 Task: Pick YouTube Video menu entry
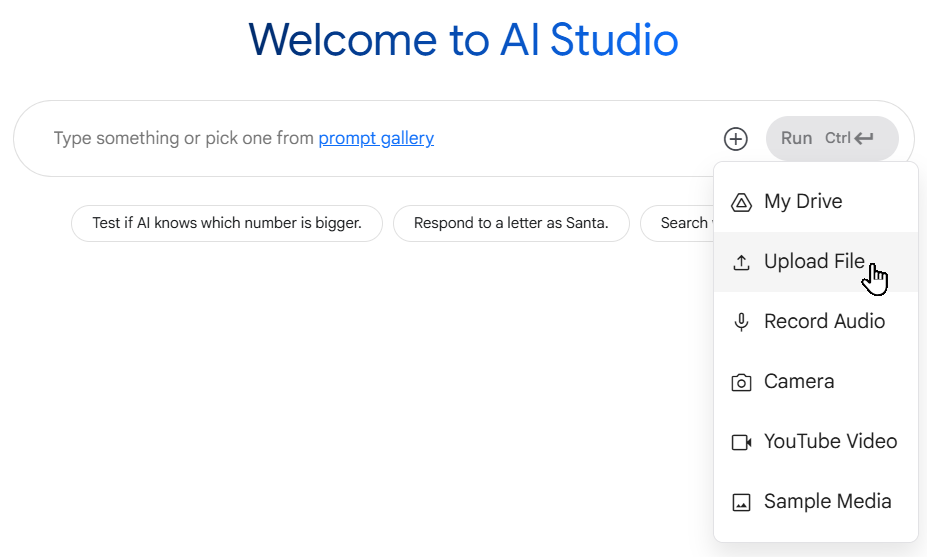(816, 442)
